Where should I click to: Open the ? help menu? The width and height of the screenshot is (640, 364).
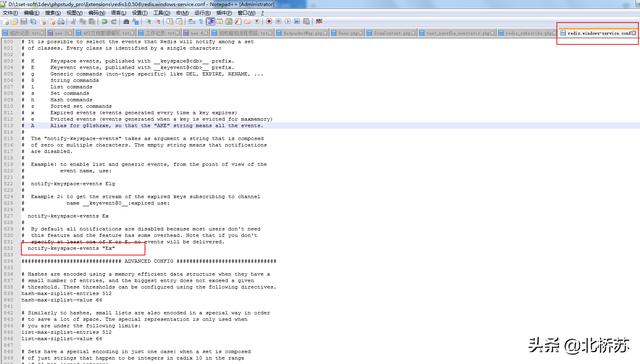click(x=262, y=13)
